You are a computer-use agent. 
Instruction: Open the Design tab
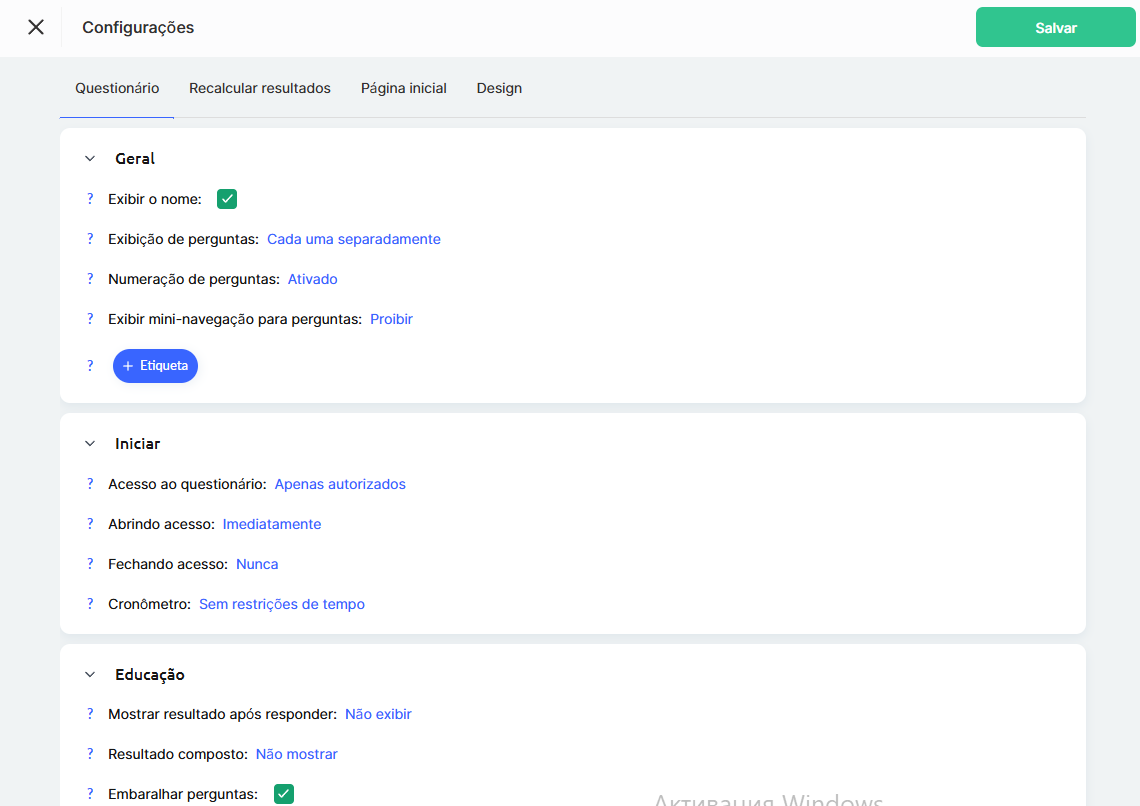(x=499, y=88)
